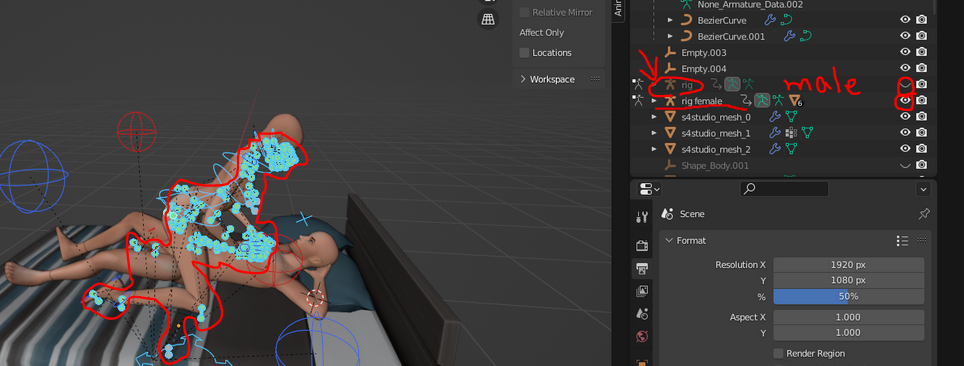Collapse the Format panel
The image size is (964, 366).
pyautogui.click(x=669, y=241)
